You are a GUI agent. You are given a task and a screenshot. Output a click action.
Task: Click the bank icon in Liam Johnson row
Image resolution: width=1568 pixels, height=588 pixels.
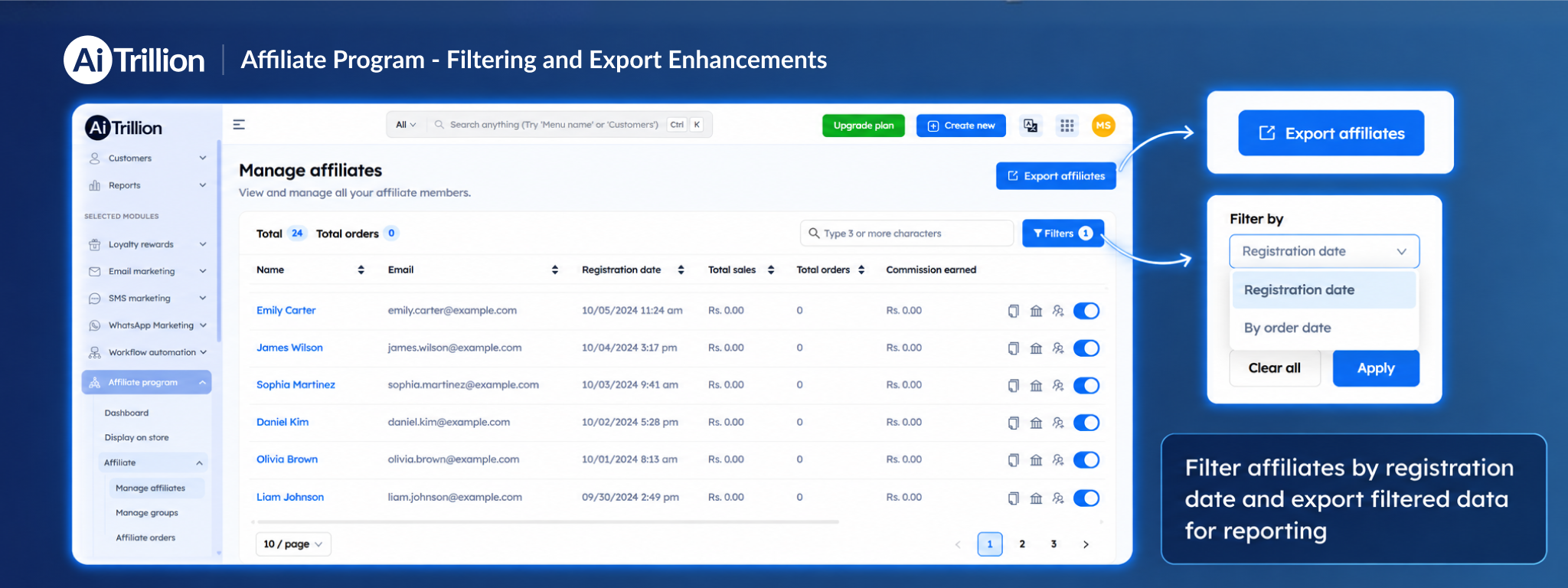pyautogui.click(x=1036, y=498)
